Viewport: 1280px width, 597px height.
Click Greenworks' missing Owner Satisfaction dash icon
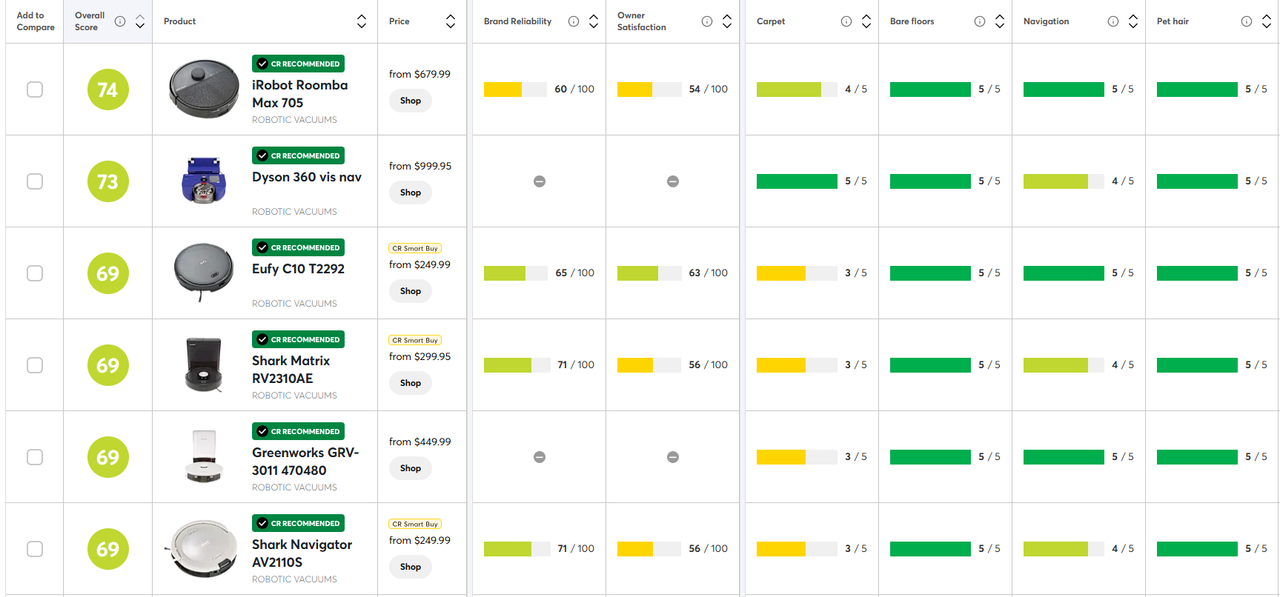click(x=673, y=457)
